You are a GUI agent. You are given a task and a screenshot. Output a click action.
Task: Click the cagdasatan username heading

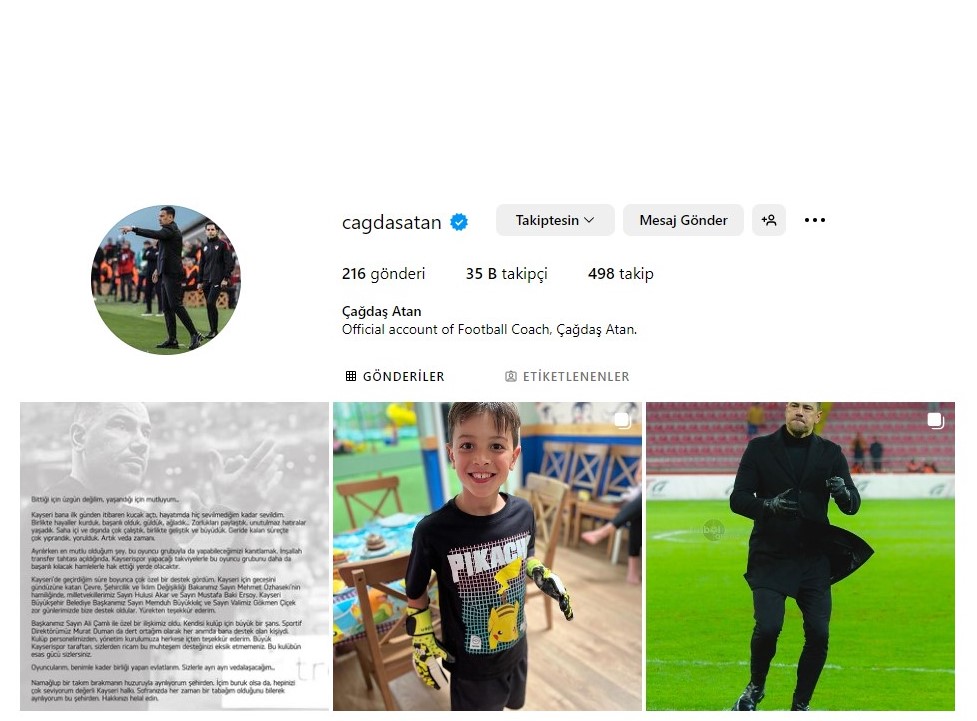tap(391, 222)
